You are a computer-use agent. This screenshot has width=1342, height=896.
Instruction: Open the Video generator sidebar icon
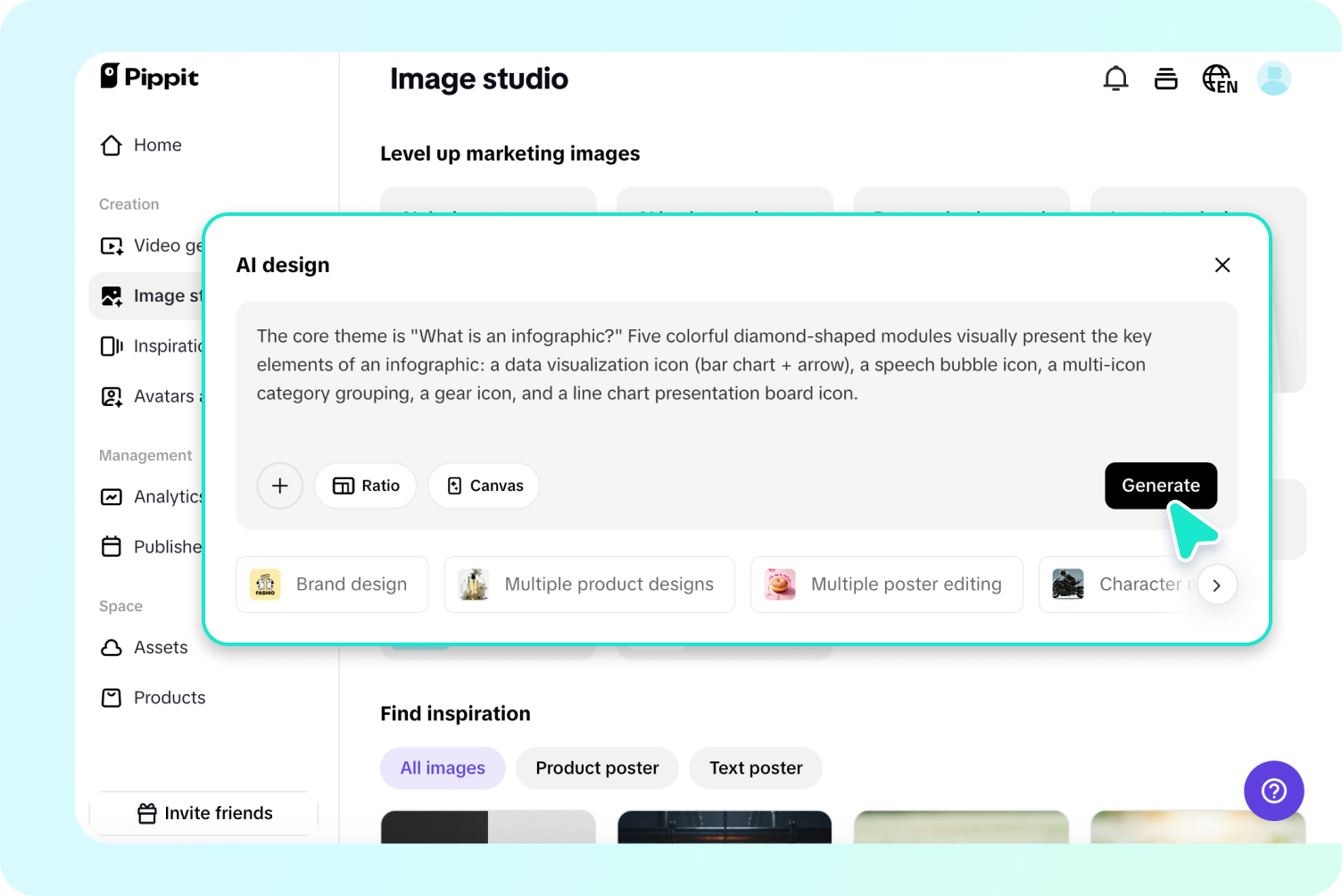click(111, 245)
